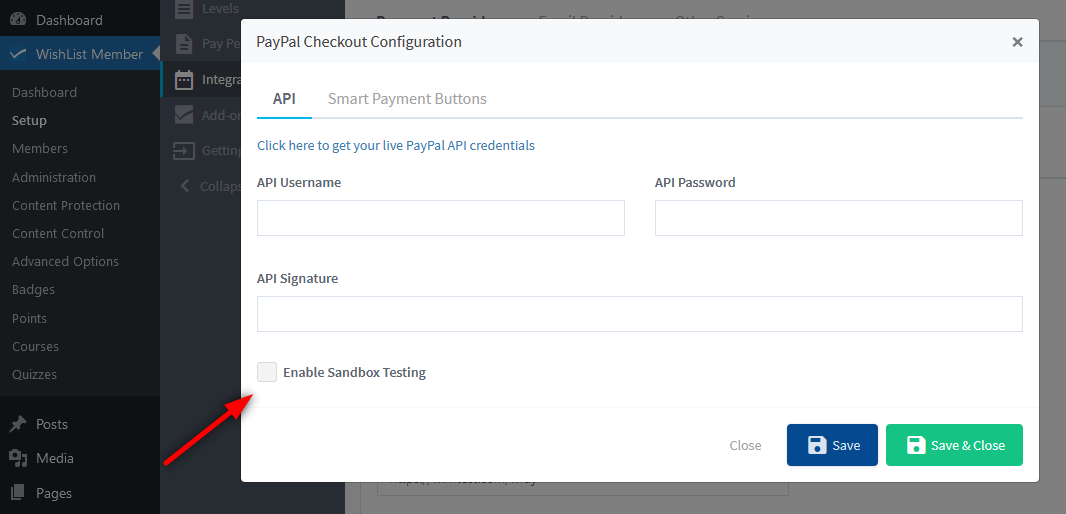Enable the Sandbox Testing checkbox
This screenshot has height=514, width=1066.
click(267, 372)
